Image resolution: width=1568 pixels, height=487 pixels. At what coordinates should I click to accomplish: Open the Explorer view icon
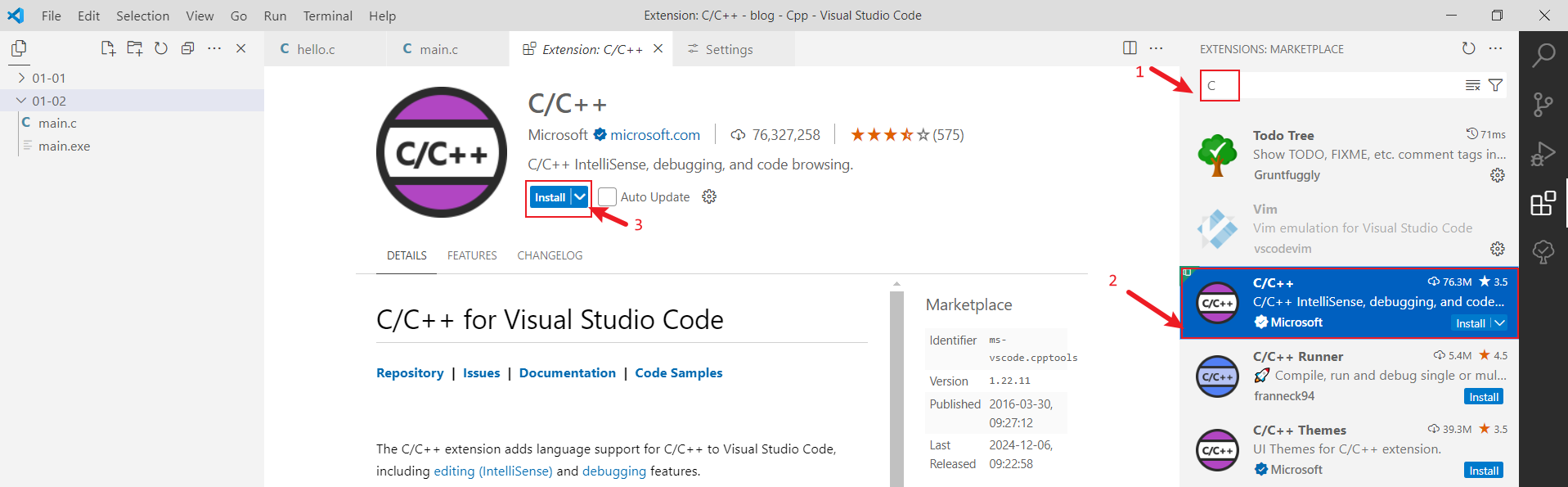18,48
